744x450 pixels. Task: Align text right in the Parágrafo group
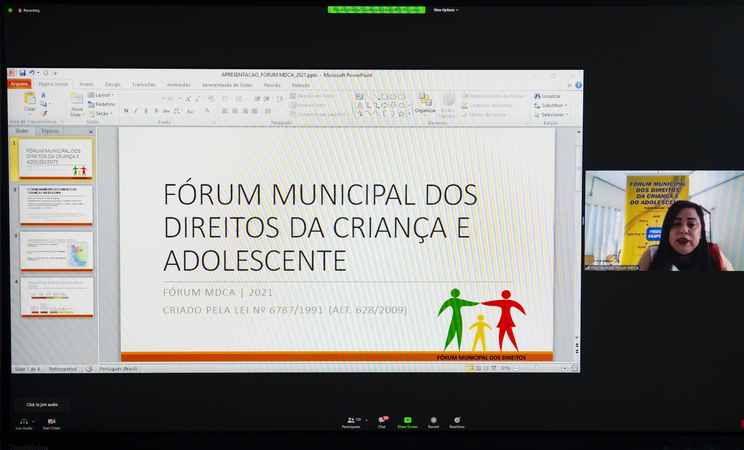pyautogui.click(x=245, y=111)
